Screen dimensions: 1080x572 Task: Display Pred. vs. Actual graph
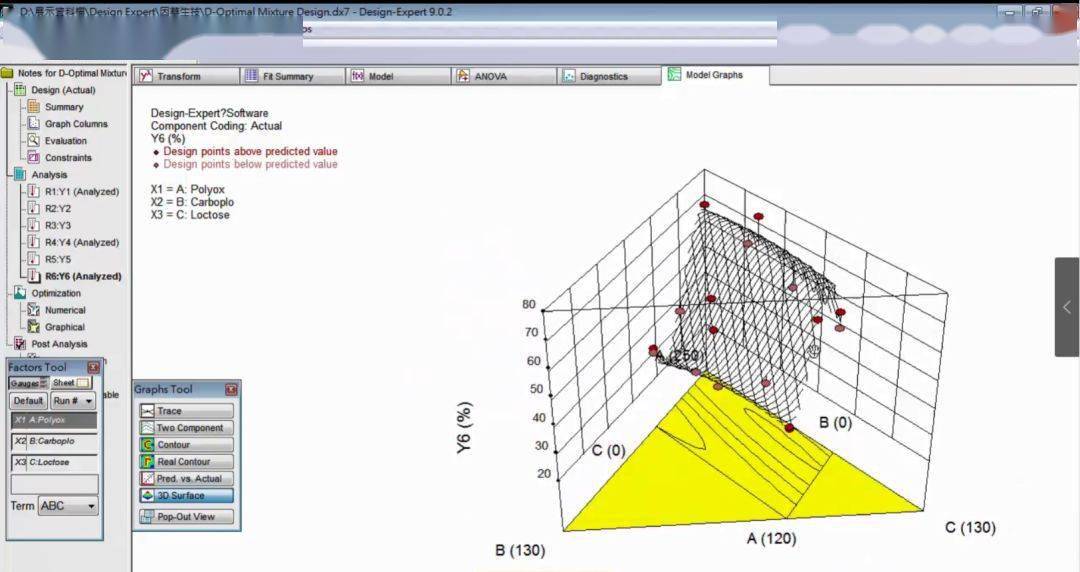click(187, 479)
